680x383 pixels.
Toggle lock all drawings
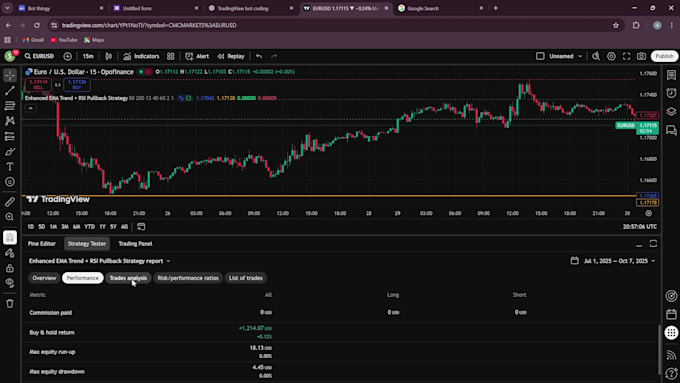coord(10,268)
